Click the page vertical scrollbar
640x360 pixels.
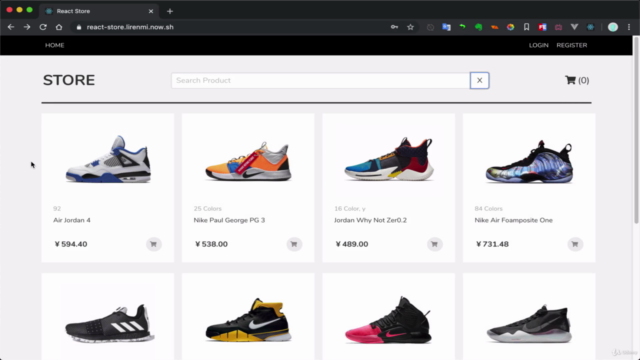tap(636, 131)
